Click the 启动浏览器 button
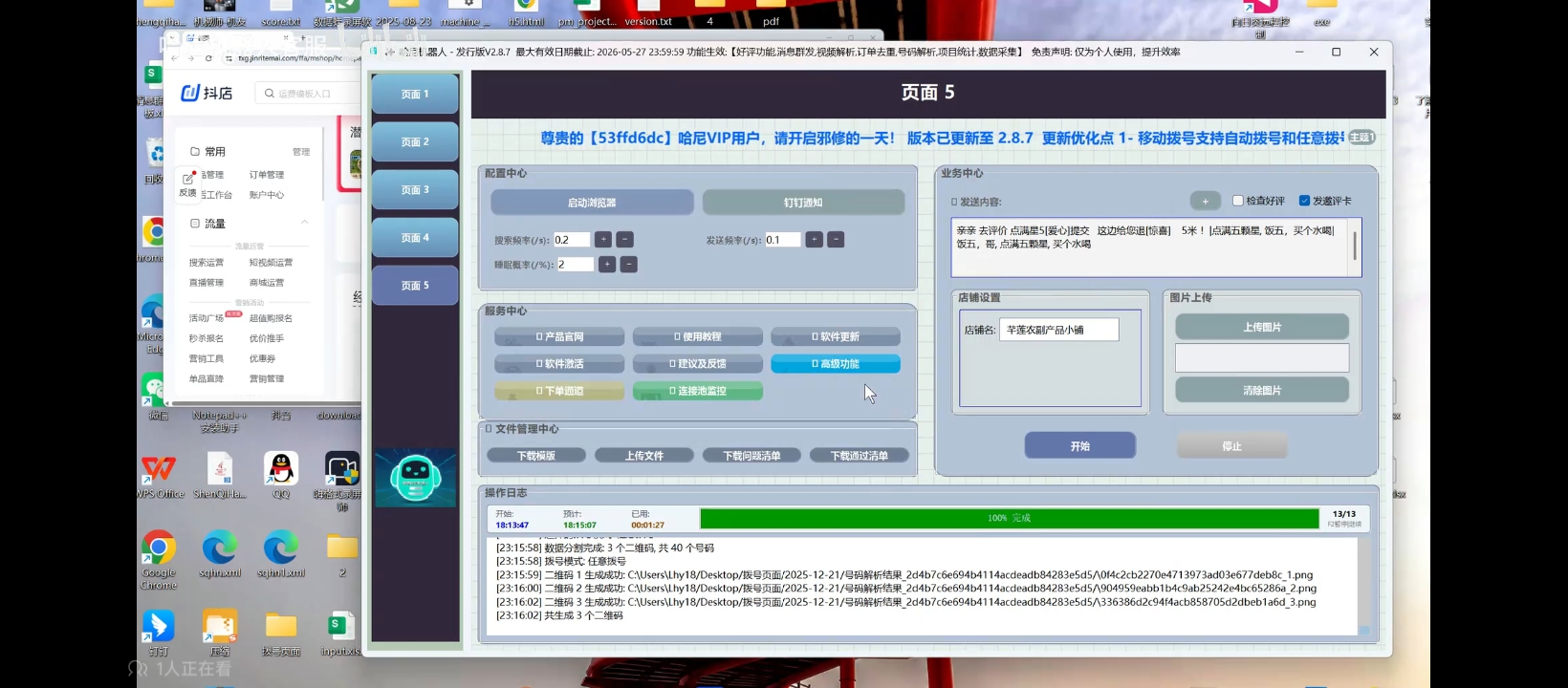 point(592,203)
